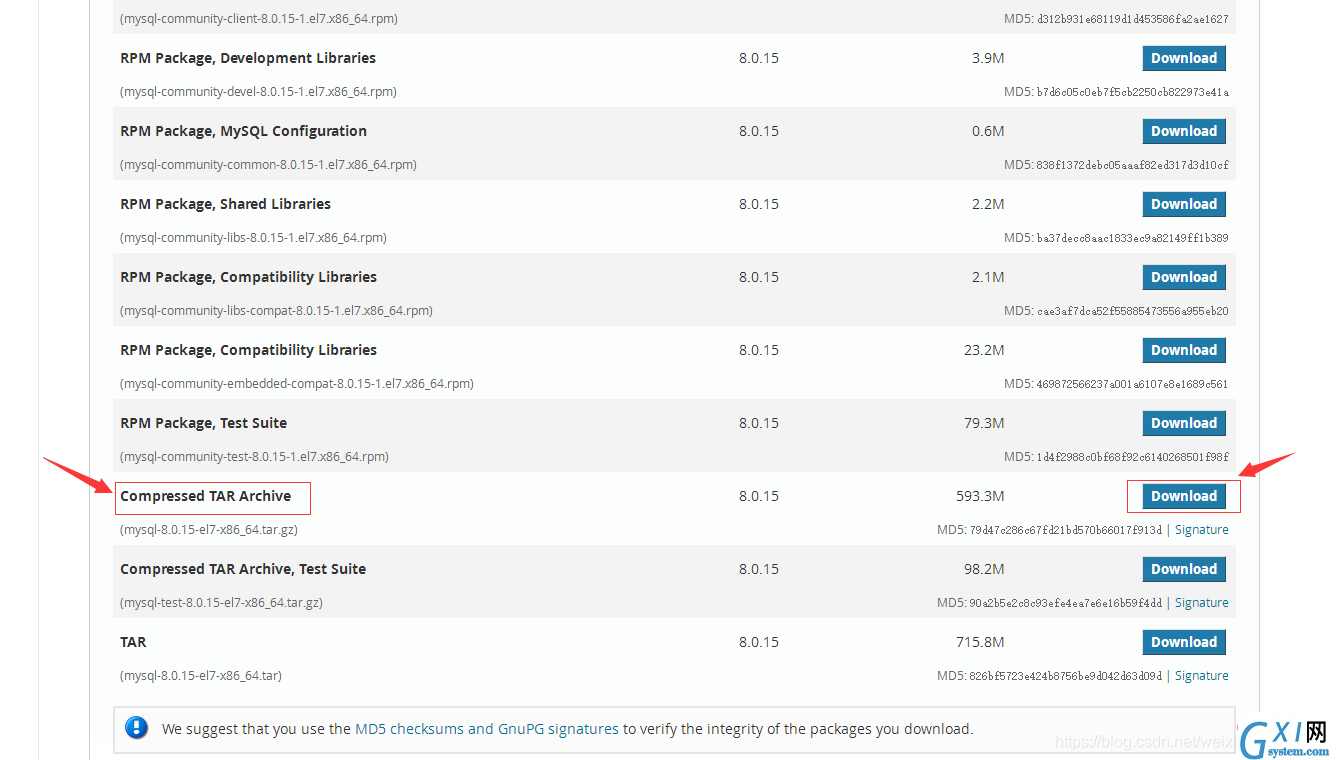Screen dimensions: 1336x760
Task: Click file name mysql-community-common-8.0.15-1.el7.x86_64.rpm
Action: 268,165
